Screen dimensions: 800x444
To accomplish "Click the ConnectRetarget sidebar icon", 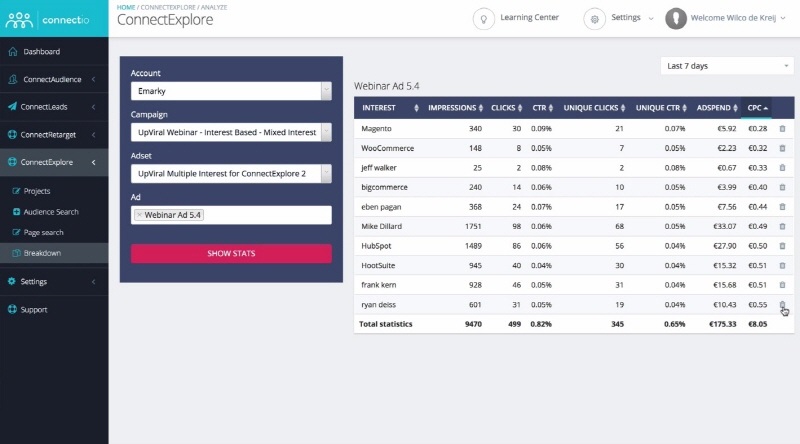I will 12,135.
